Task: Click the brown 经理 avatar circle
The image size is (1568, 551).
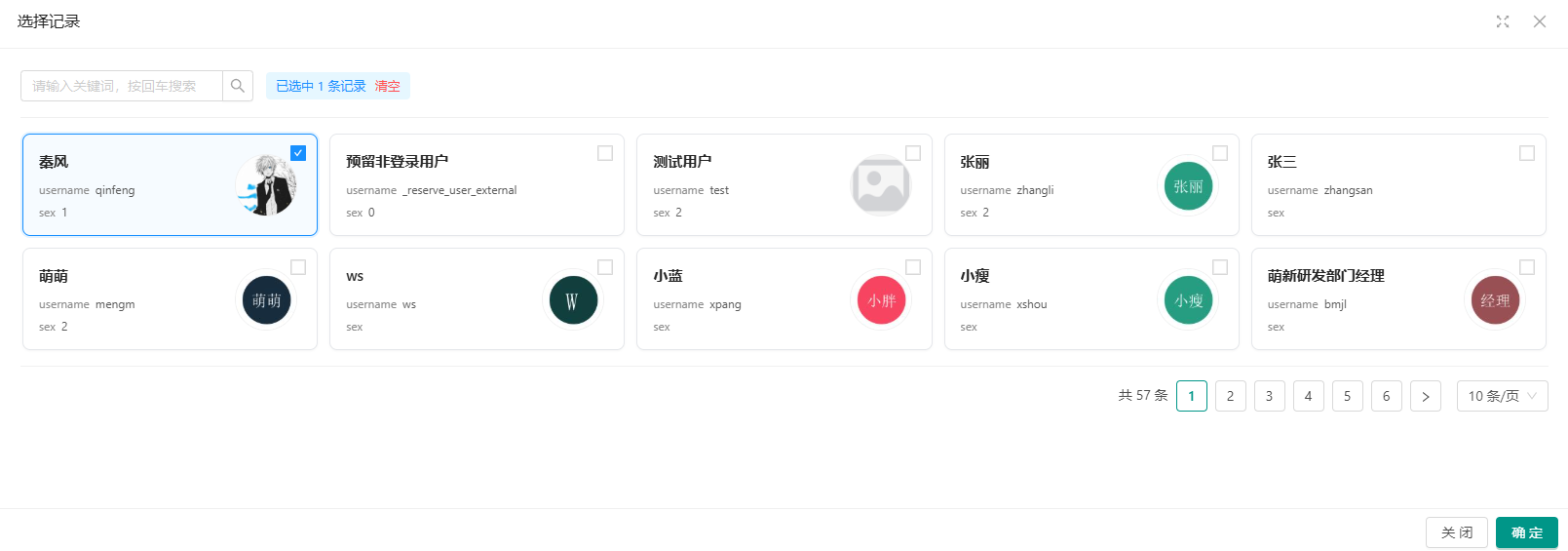Action: 1495,300
